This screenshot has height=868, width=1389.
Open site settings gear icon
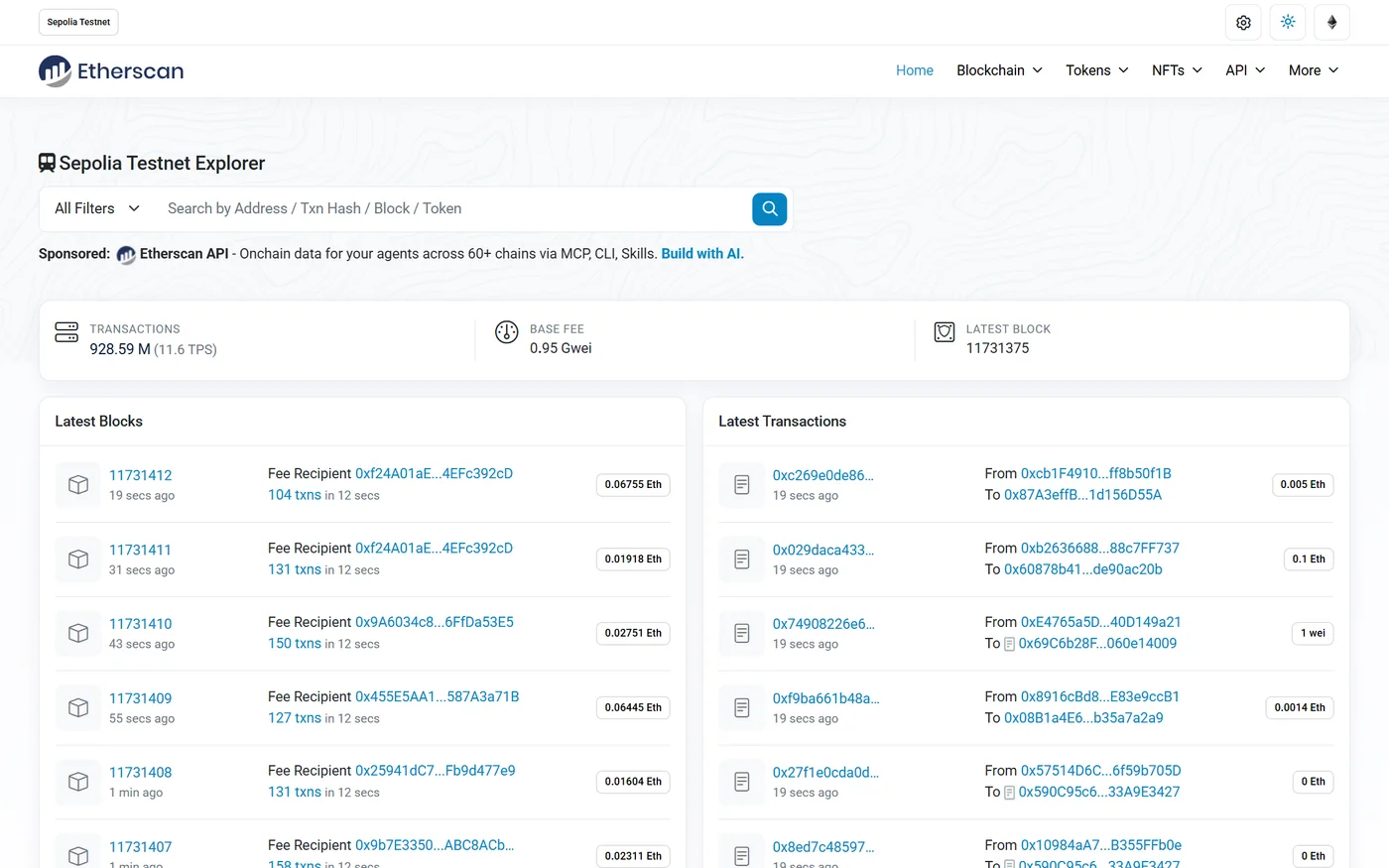(1243, 22)
